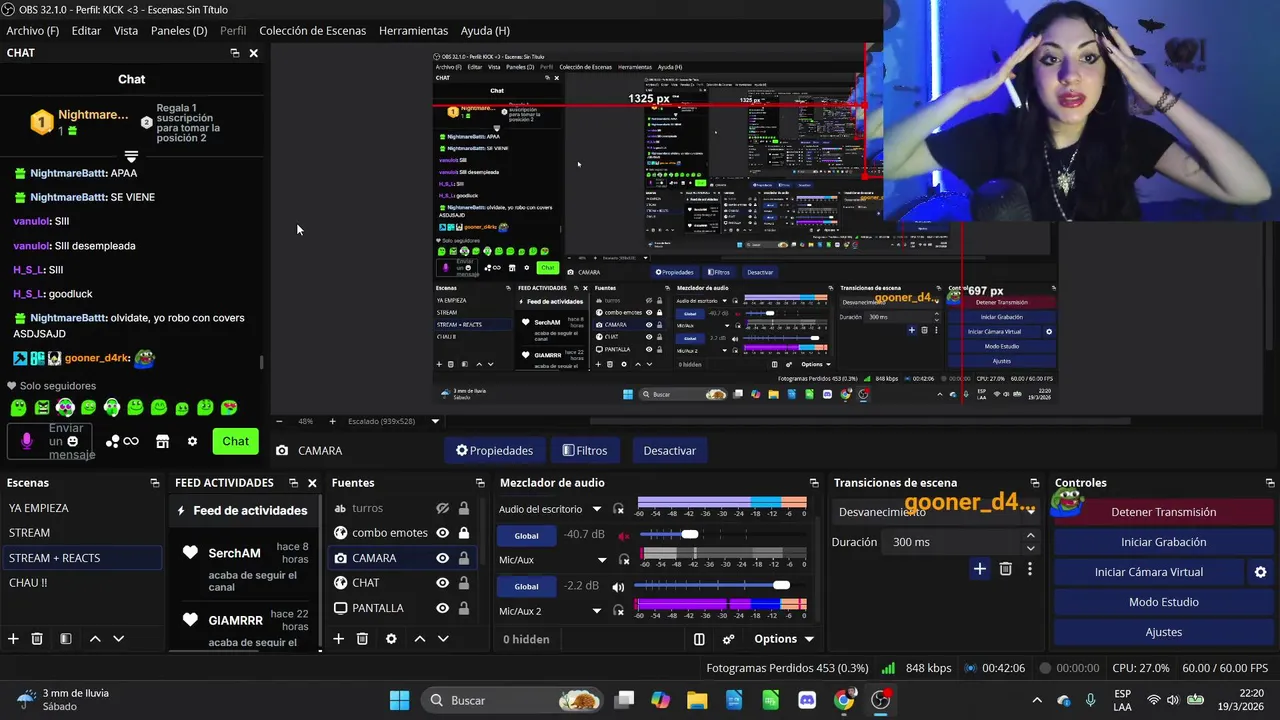The height and width of the screenshot is (720, 1280).
Task: Expand Audio del escritorio dropdown arrow
Action: coord(597,510)
